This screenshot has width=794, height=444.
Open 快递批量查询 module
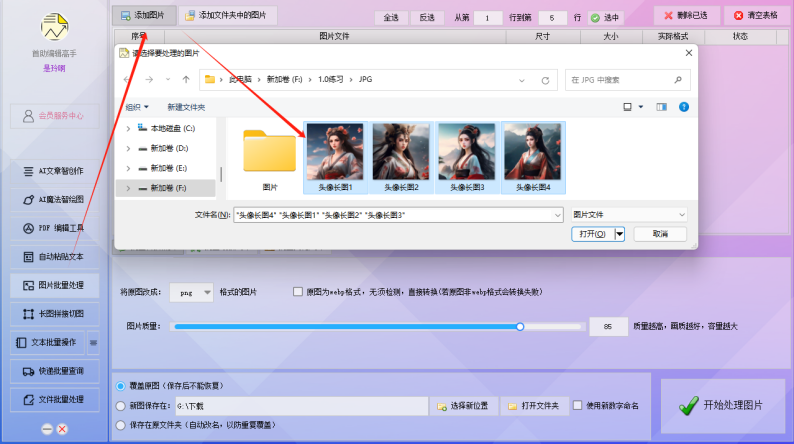tap(55, 371)
